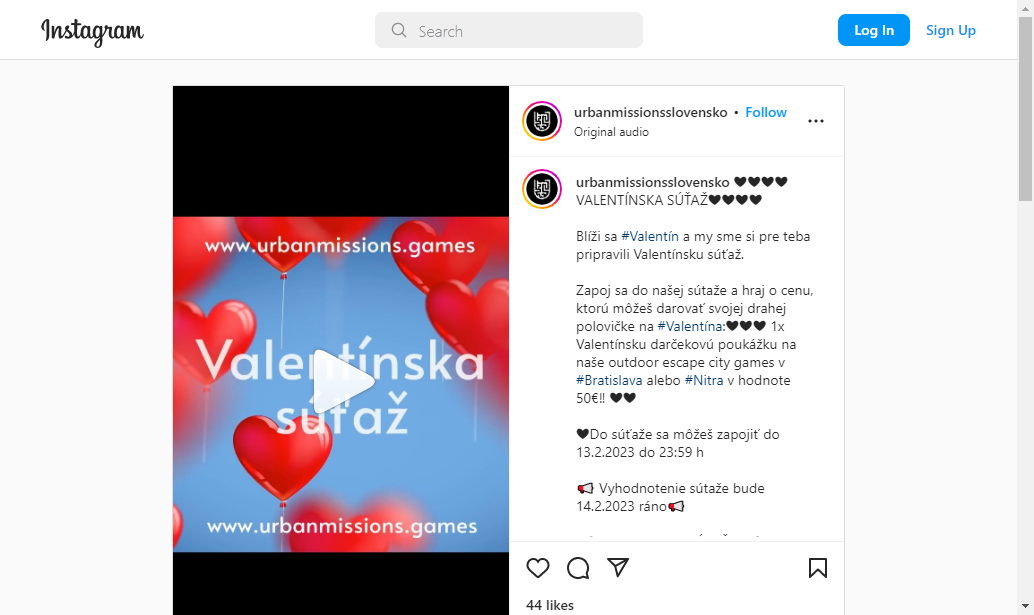1034x615 pixels.
Task: Open the #Nitra hashtag link
Action: [704, 380]
